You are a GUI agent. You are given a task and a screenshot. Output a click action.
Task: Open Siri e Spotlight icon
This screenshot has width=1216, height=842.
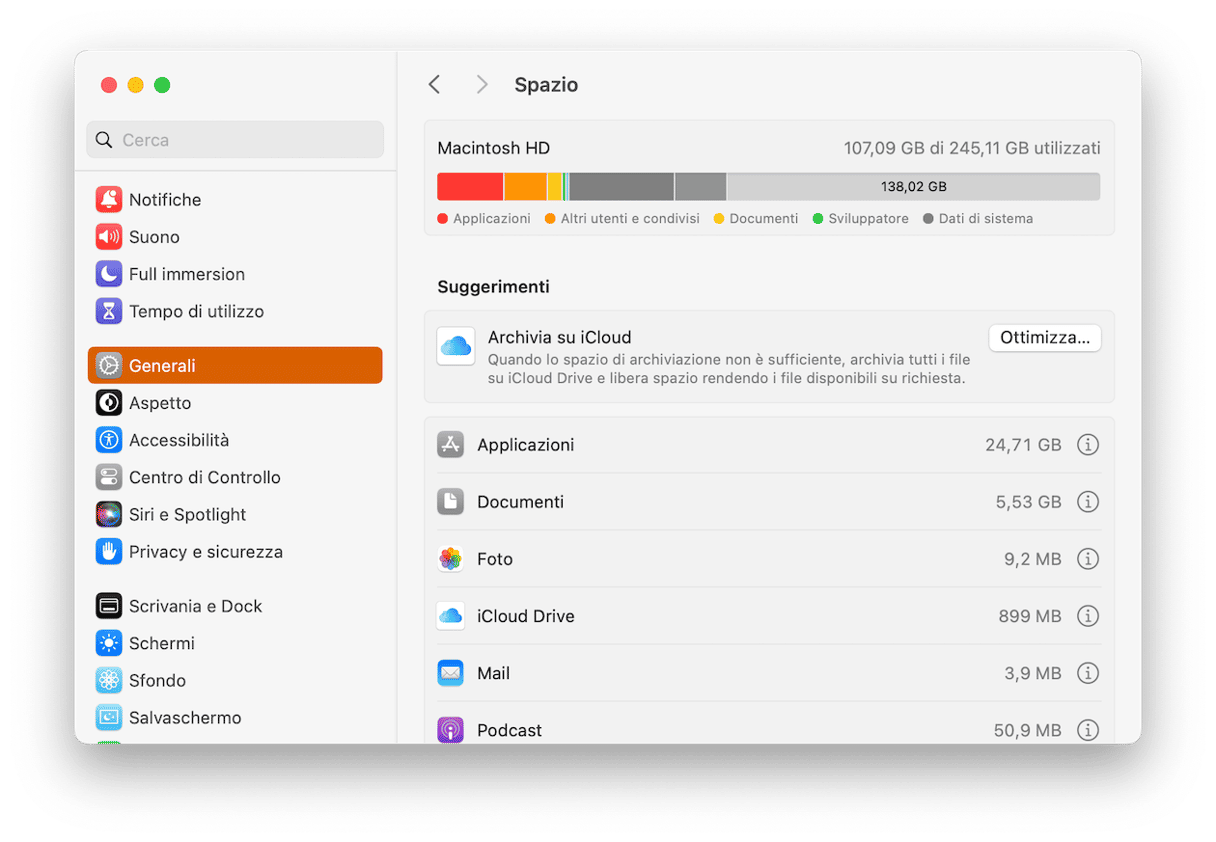[x=109, y=514]
